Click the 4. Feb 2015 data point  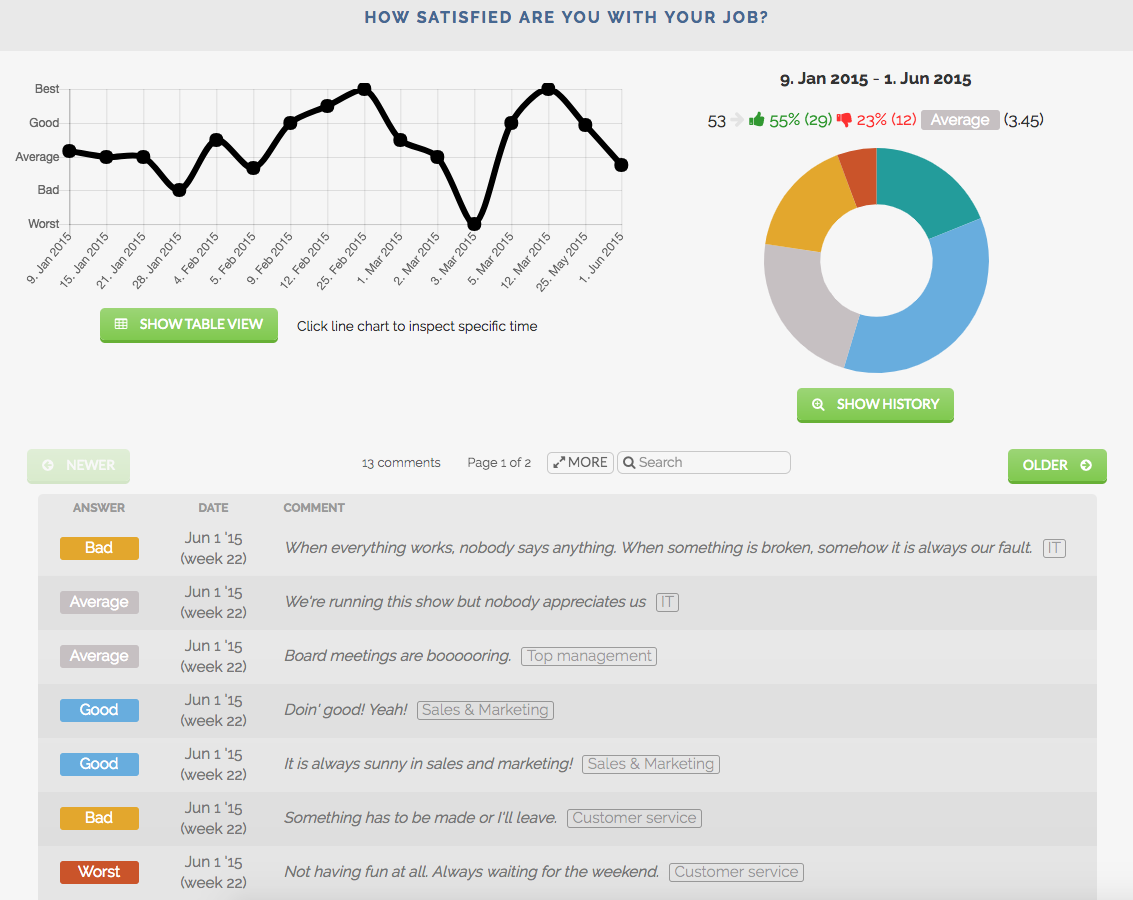(x=216, y=139)
